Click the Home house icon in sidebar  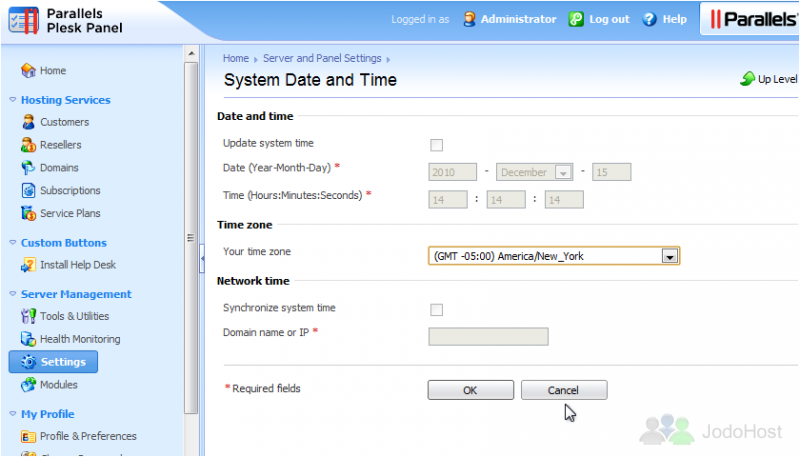pyautogui.click(x=28, y=70)
